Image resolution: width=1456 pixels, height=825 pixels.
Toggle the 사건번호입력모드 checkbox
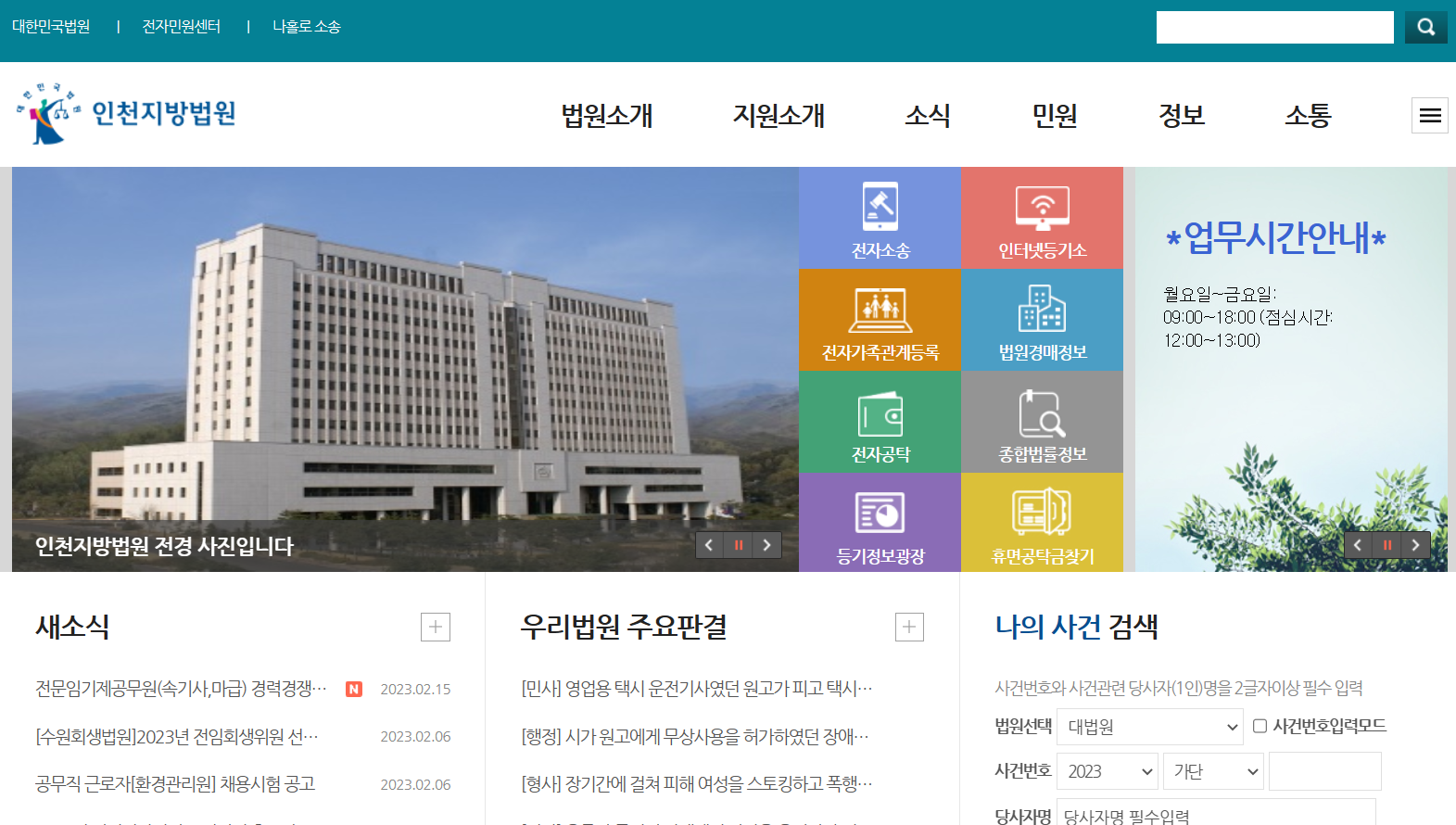(1260, 726)
